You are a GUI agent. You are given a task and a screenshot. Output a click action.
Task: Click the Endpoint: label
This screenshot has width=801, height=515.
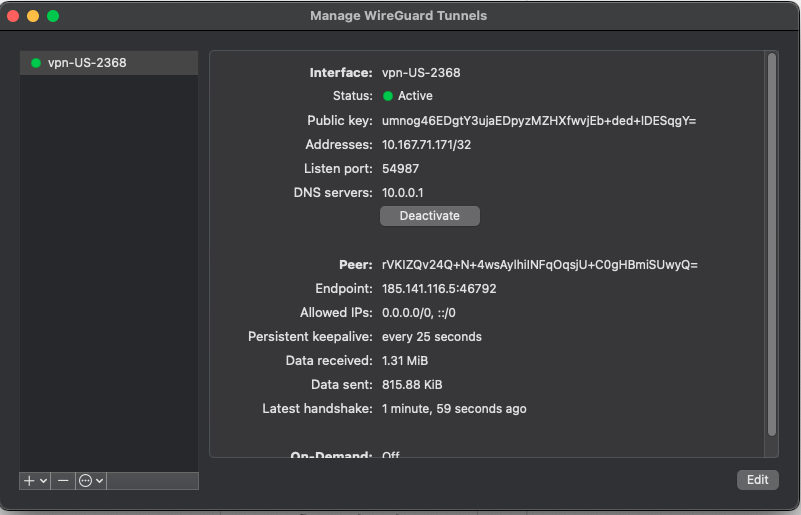344,289
